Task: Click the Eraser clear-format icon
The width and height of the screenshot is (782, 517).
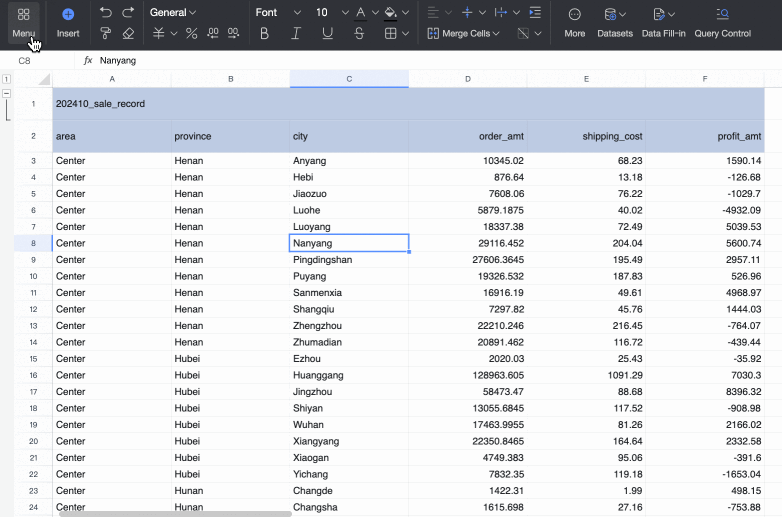Action: click(x=128, y=34)
